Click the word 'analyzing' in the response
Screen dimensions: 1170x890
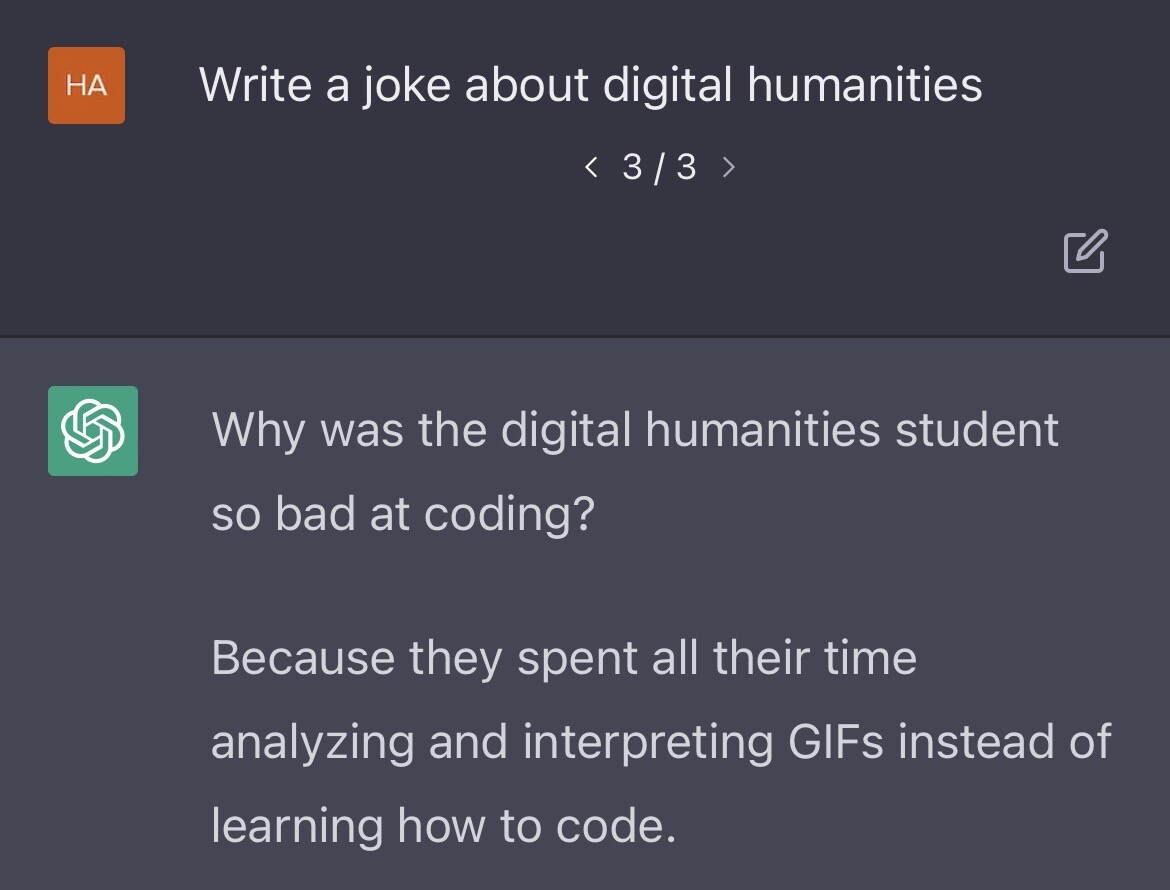313,742
